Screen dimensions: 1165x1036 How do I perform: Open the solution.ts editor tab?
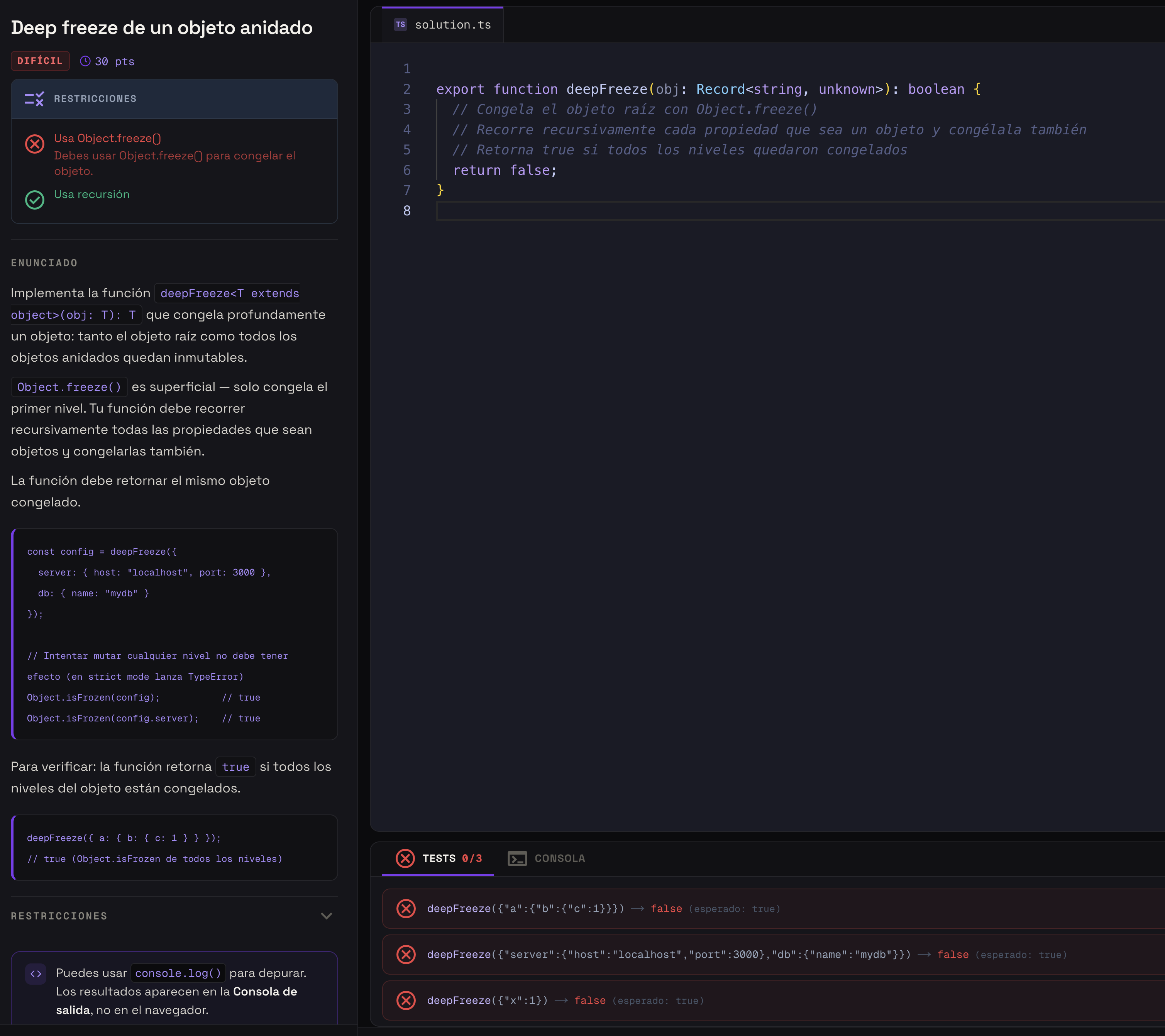[x=442, y=24]
